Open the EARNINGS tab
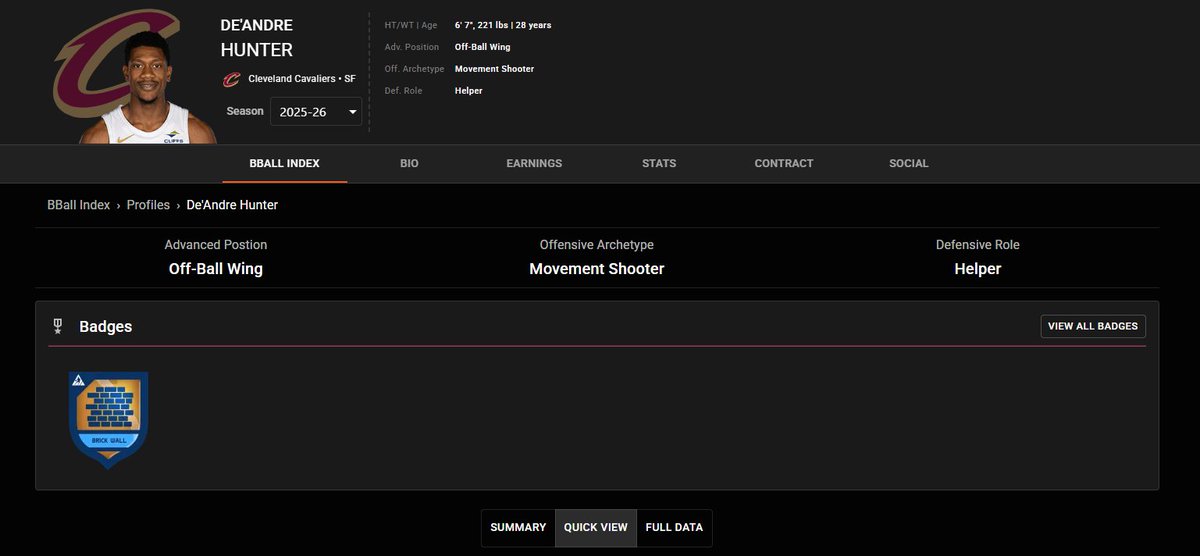This screenshot has width=1200, height=556. [x=534, y=163]
